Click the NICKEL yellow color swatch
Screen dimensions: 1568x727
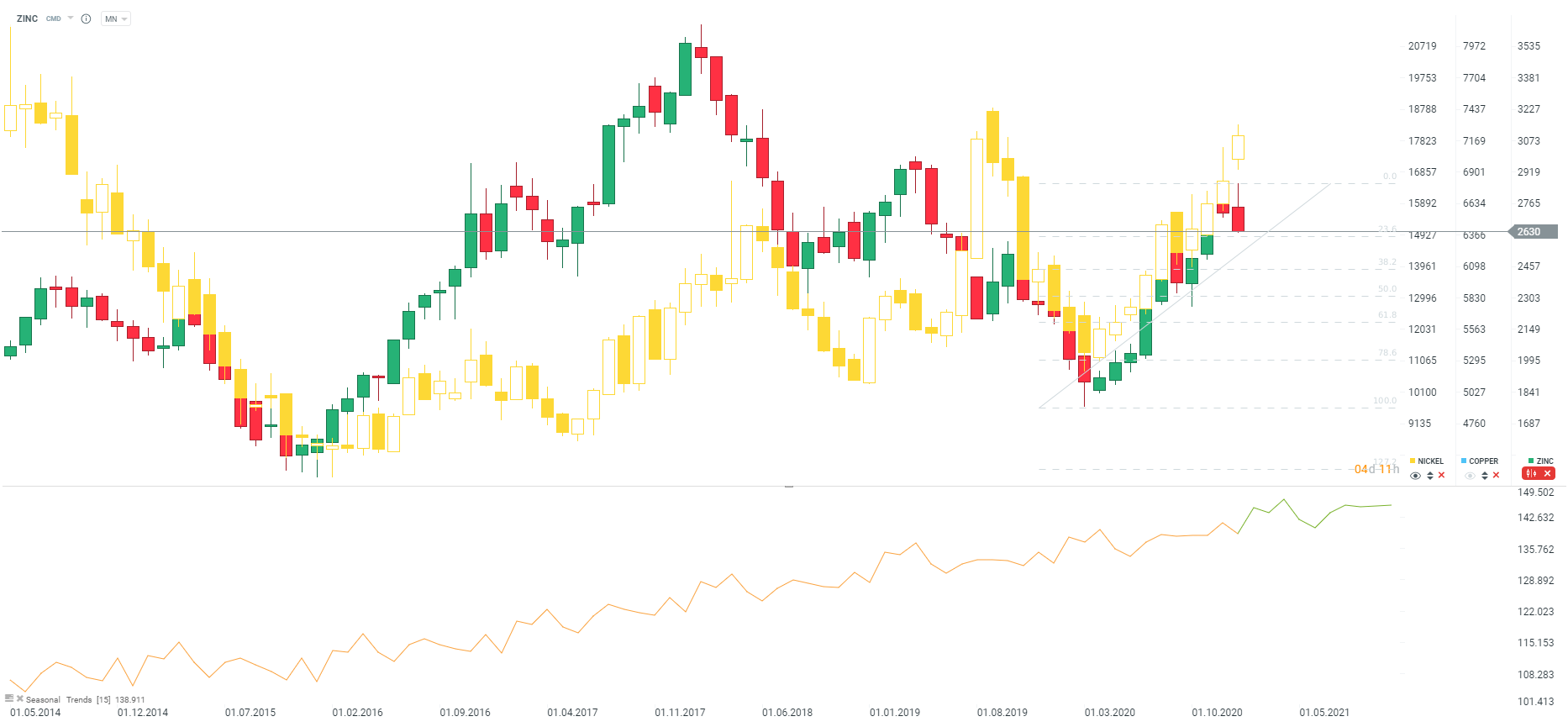[1413, 461]
